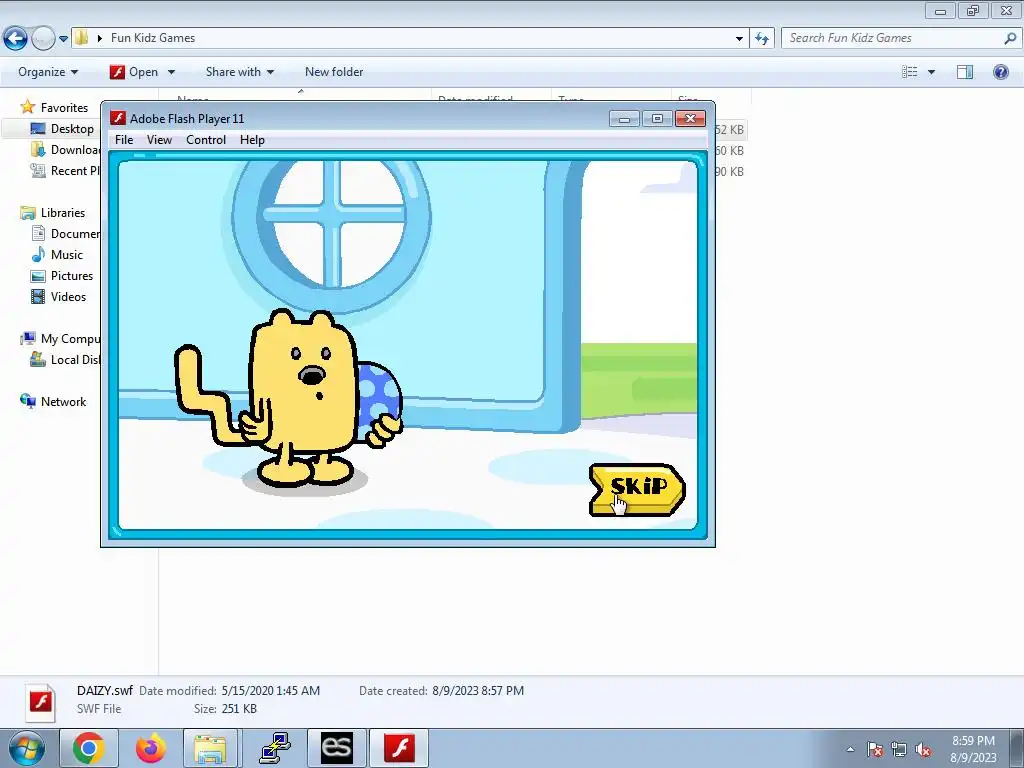Open Local Disk in navigation pane
This screenshot has height=768, width=1024.
coord(75,359)
